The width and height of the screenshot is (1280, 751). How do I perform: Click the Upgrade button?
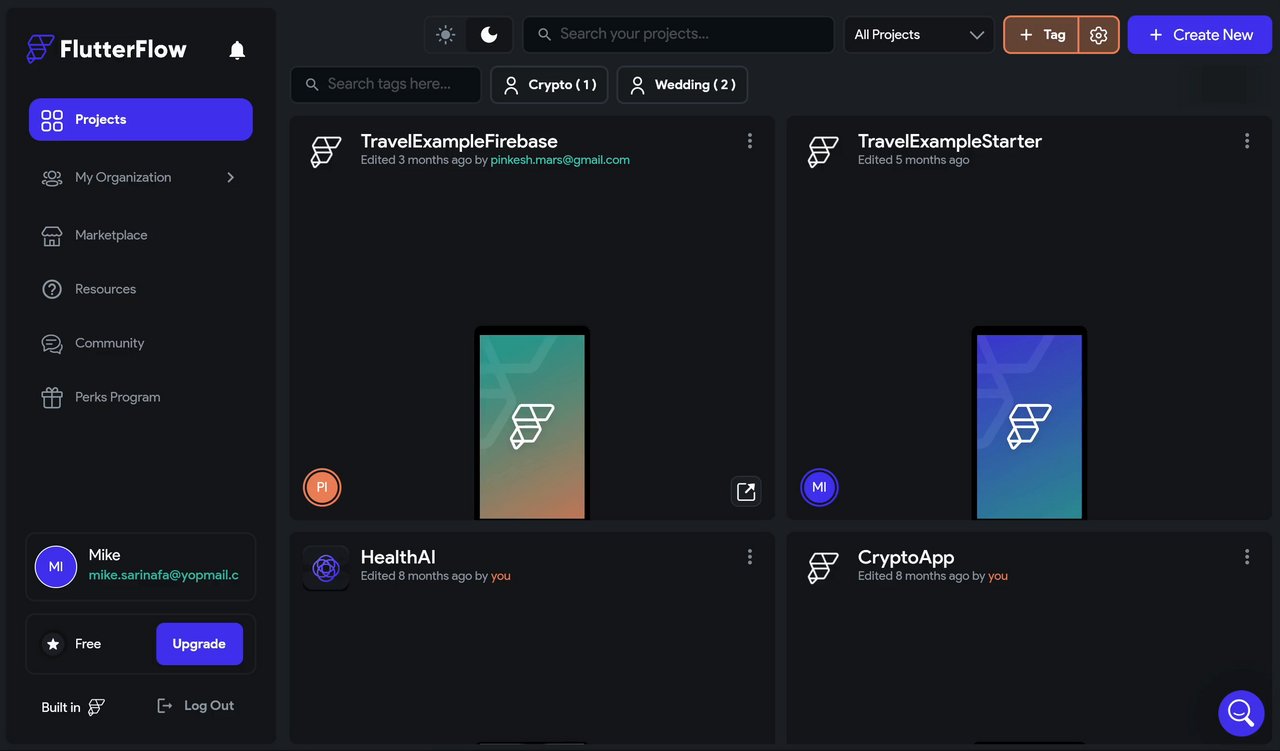(199, 644)
